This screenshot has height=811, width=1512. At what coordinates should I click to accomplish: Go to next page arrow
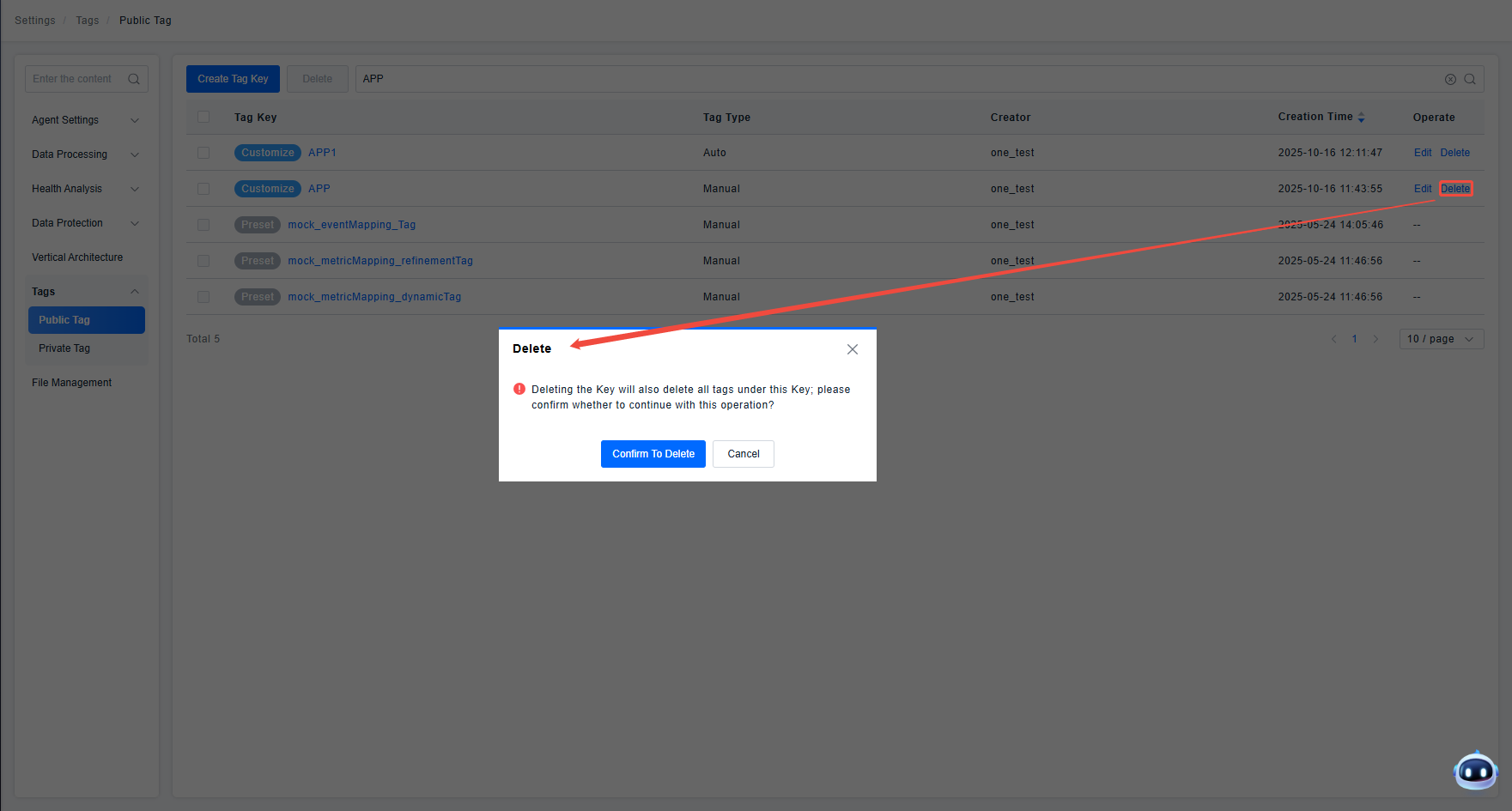[1375, 339]
